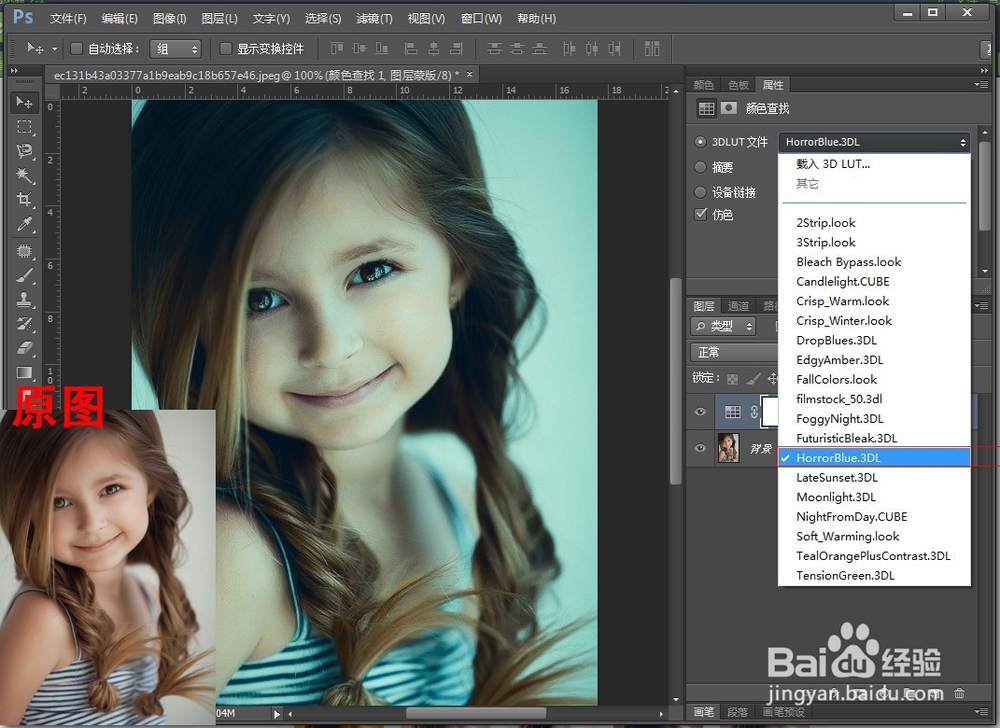Viewport: 1000px width, 728px height.
Task: Click 载入 3D LUT... option
Action: click(832, 164)
